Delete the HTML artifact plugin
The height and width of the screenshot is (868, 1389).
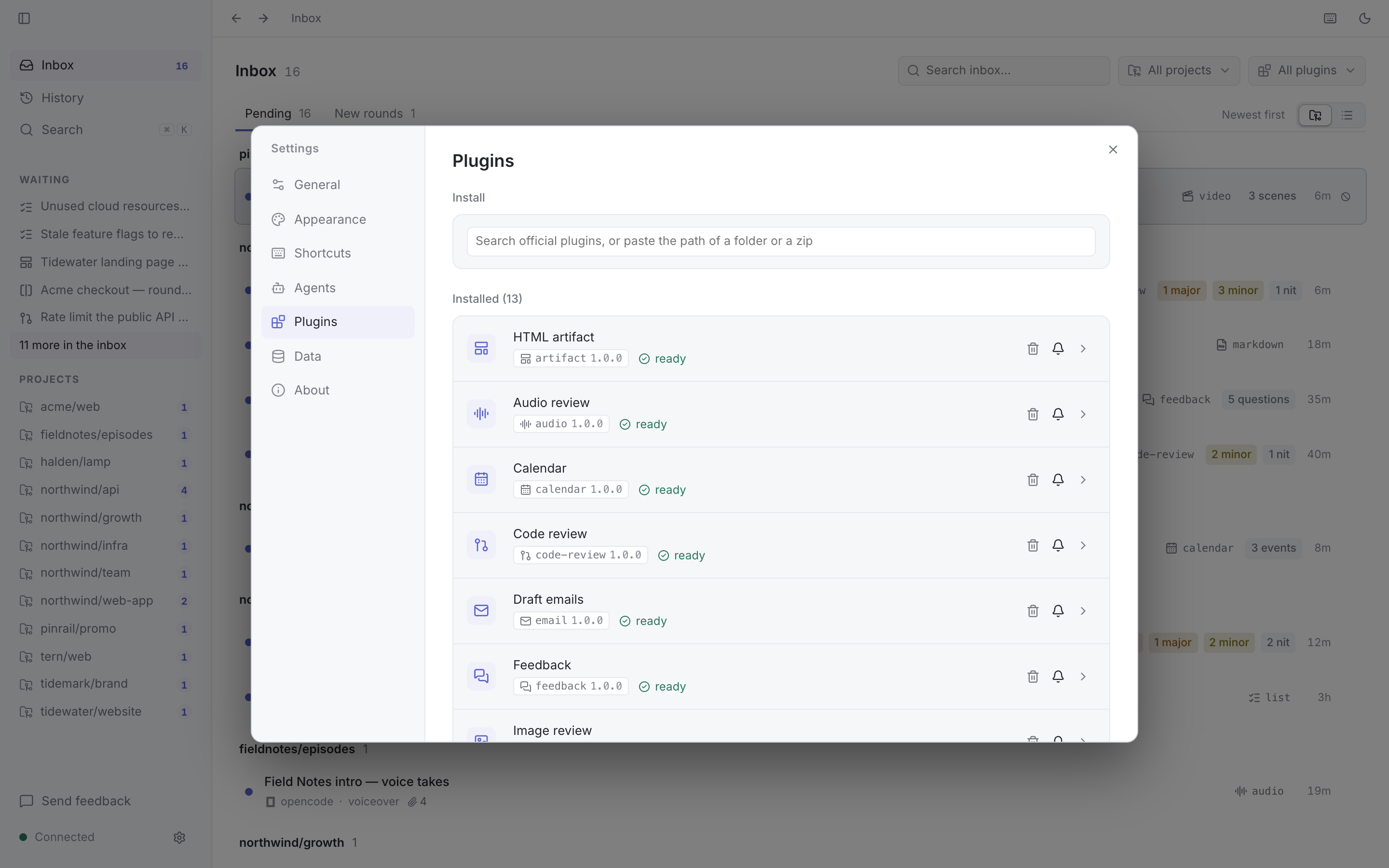point(1033,349)
